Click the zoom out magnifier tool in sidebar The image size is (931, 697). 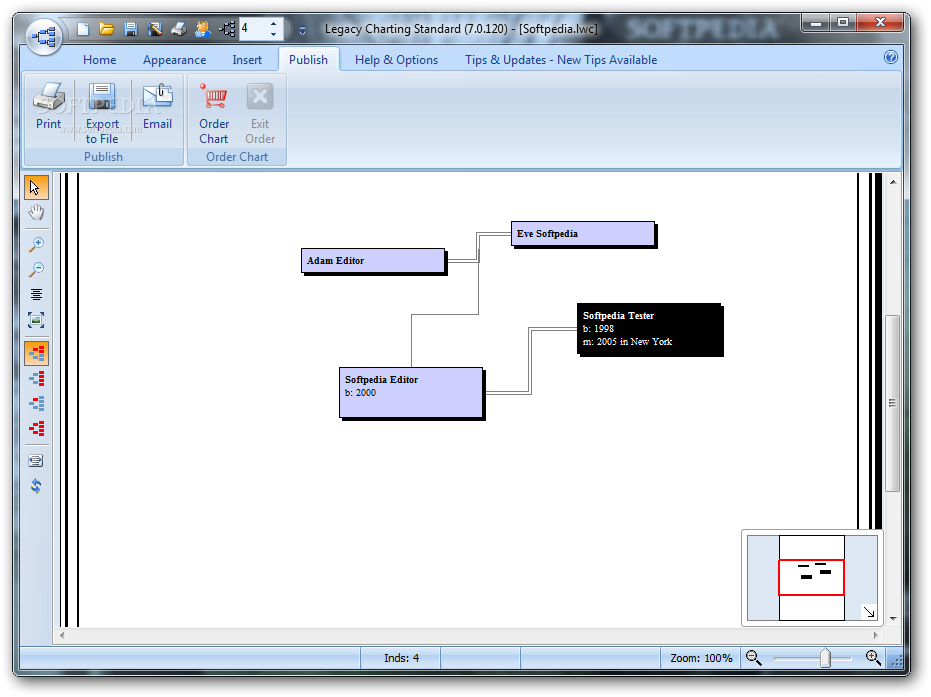point(36,270)
